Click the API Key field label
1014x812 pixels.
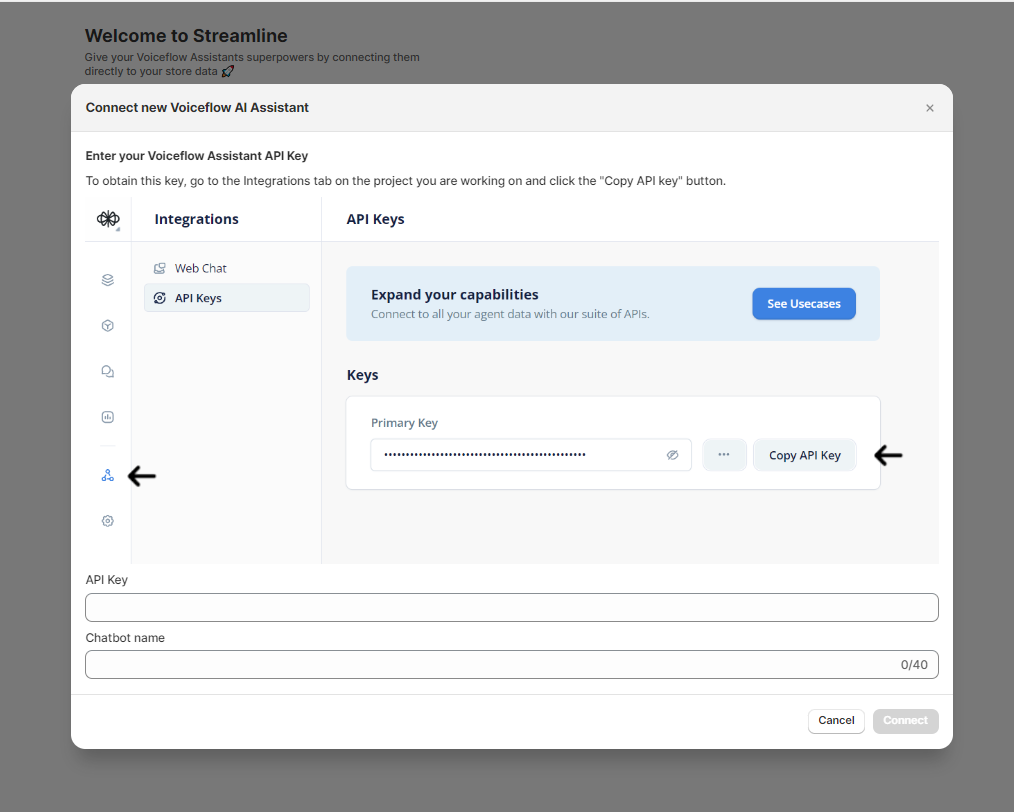coord(107,580)
